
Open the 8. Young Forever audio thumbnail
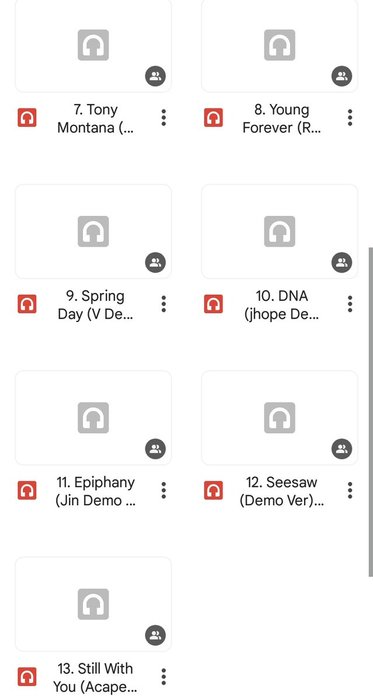(280, 45)
